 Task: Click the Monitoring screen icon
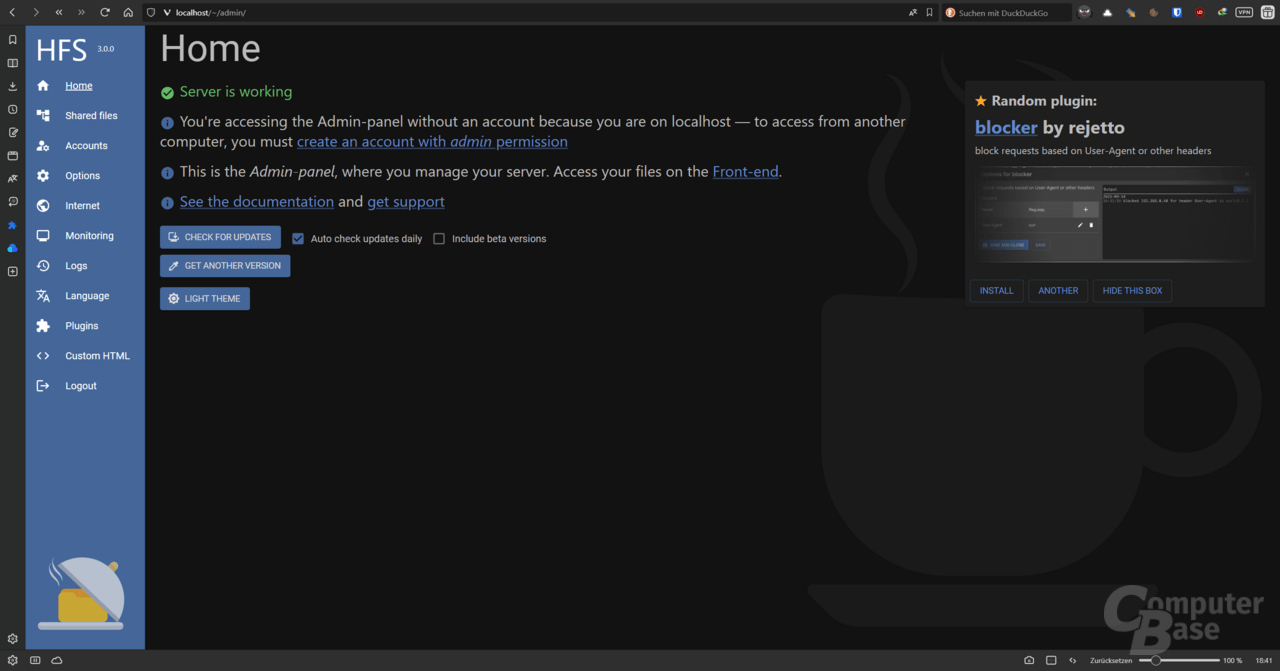click(43, 236)
